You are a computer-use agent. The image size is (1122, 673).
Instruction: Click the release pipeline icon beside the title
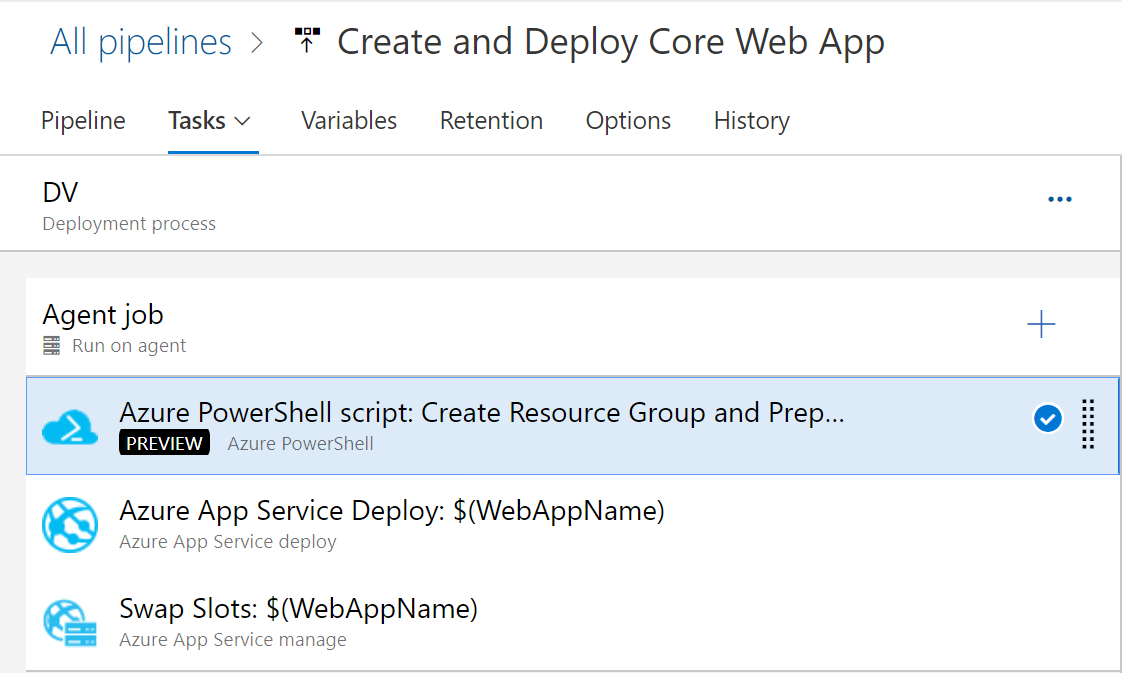pos(307,41)
